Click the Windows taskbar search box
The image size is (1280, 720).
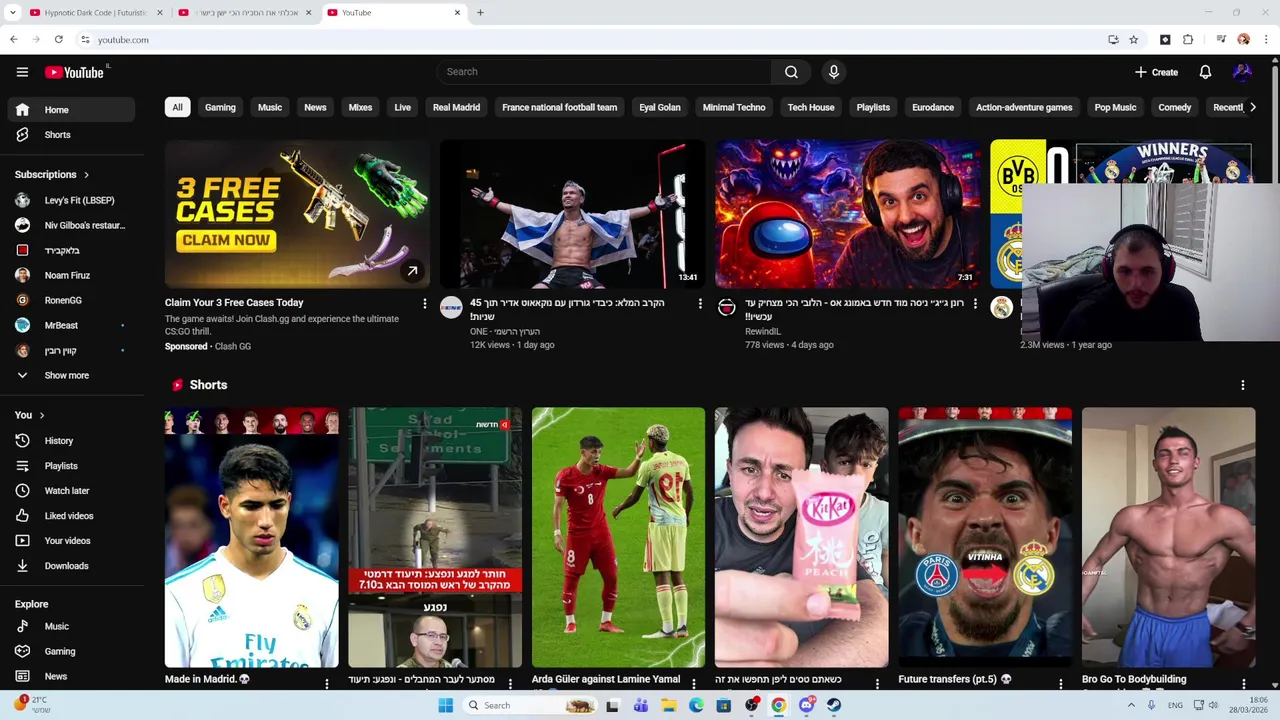(x=530, y=705)
